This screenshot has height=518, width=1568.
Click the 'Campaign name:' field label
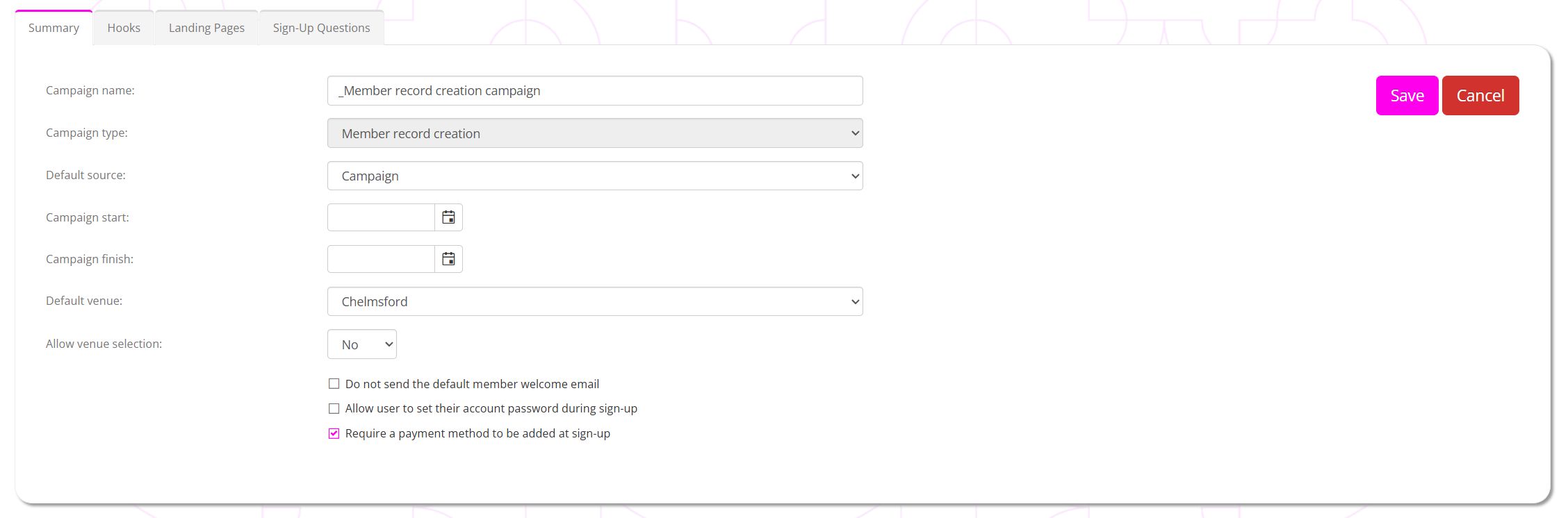(90, 90)
